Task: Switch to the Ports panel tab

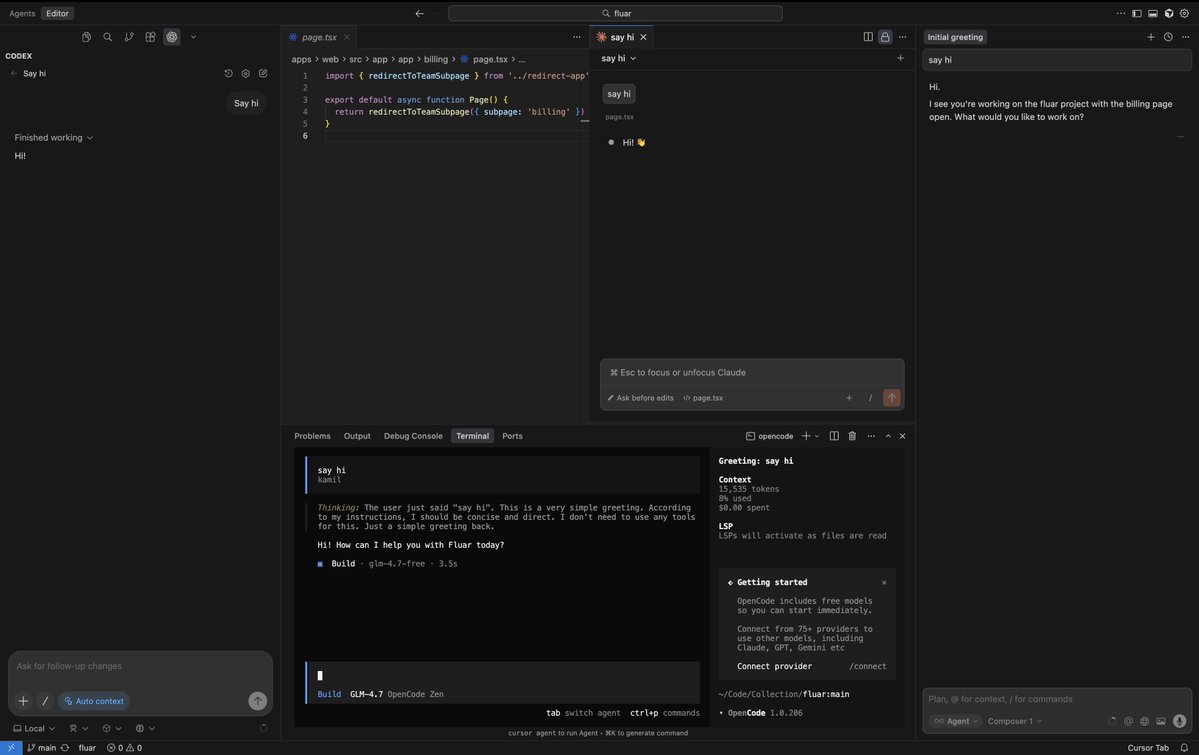Action: pos(512,436)
